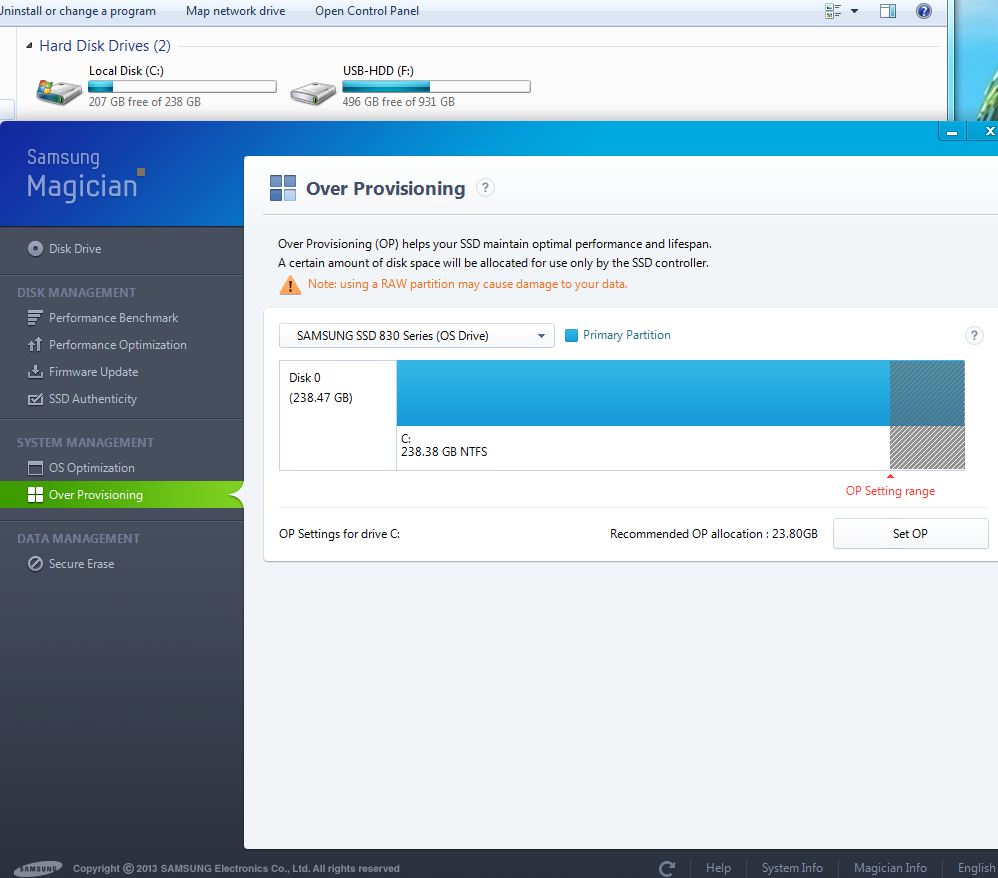
Task: Click the Performance Benchmark bars icon
Action: tap(35, 318)
